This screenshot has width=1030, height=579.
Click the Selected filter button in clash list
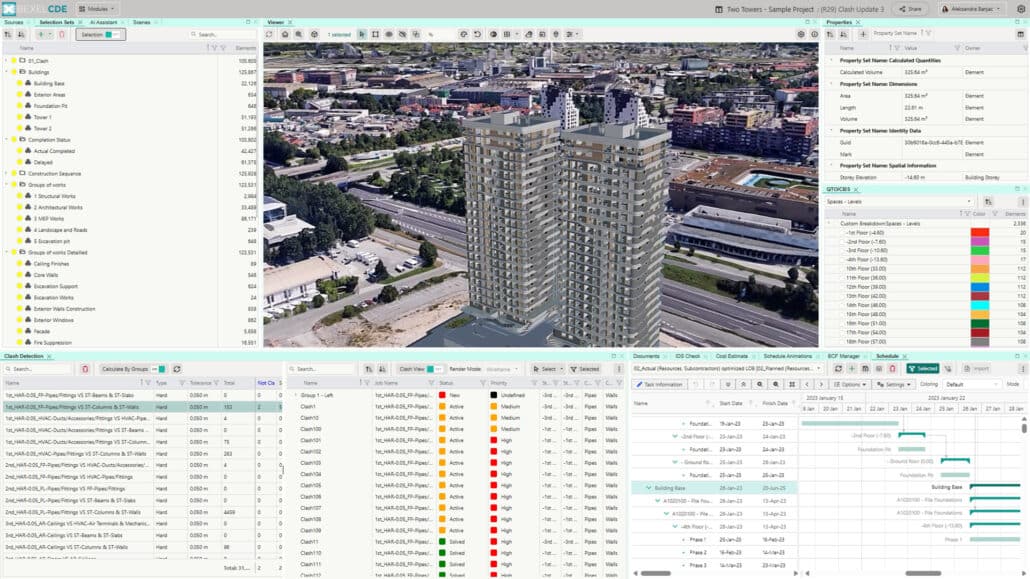click(x=585, y=369)
